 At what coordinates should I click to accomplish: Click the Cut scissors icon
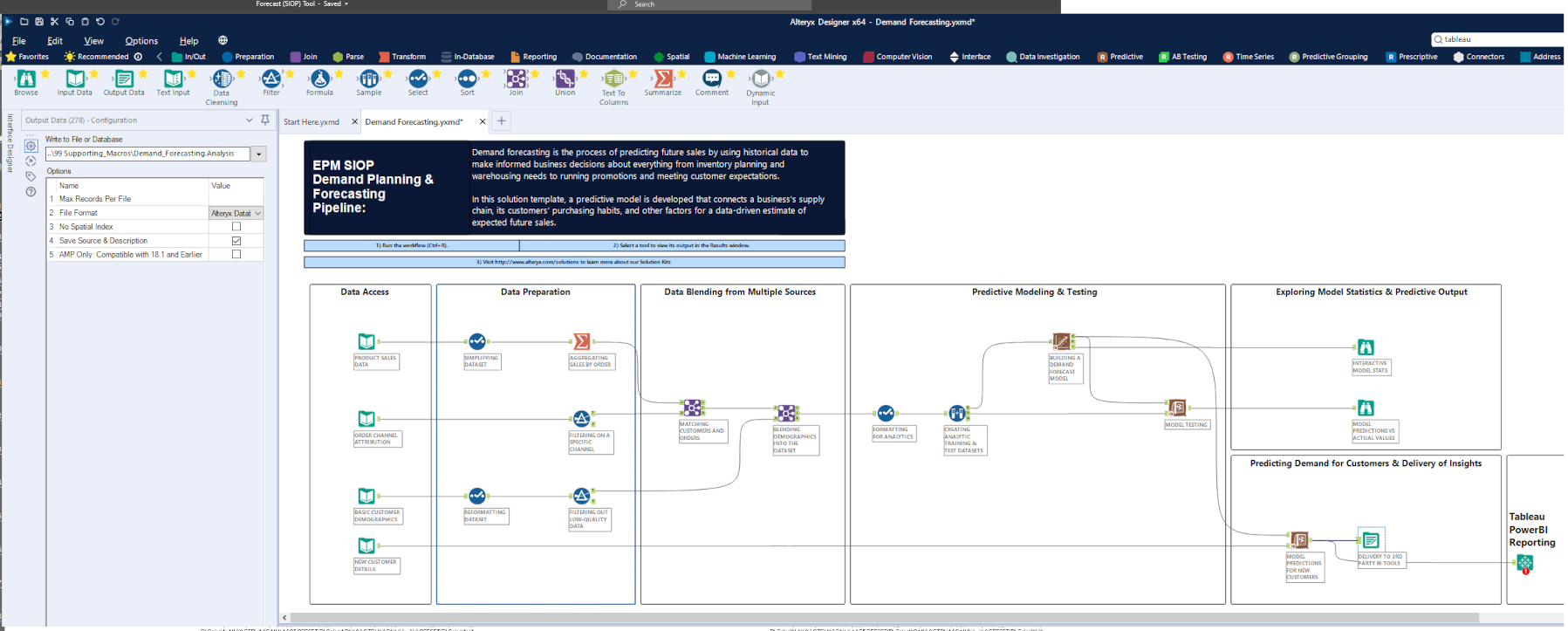click(54, 21)
